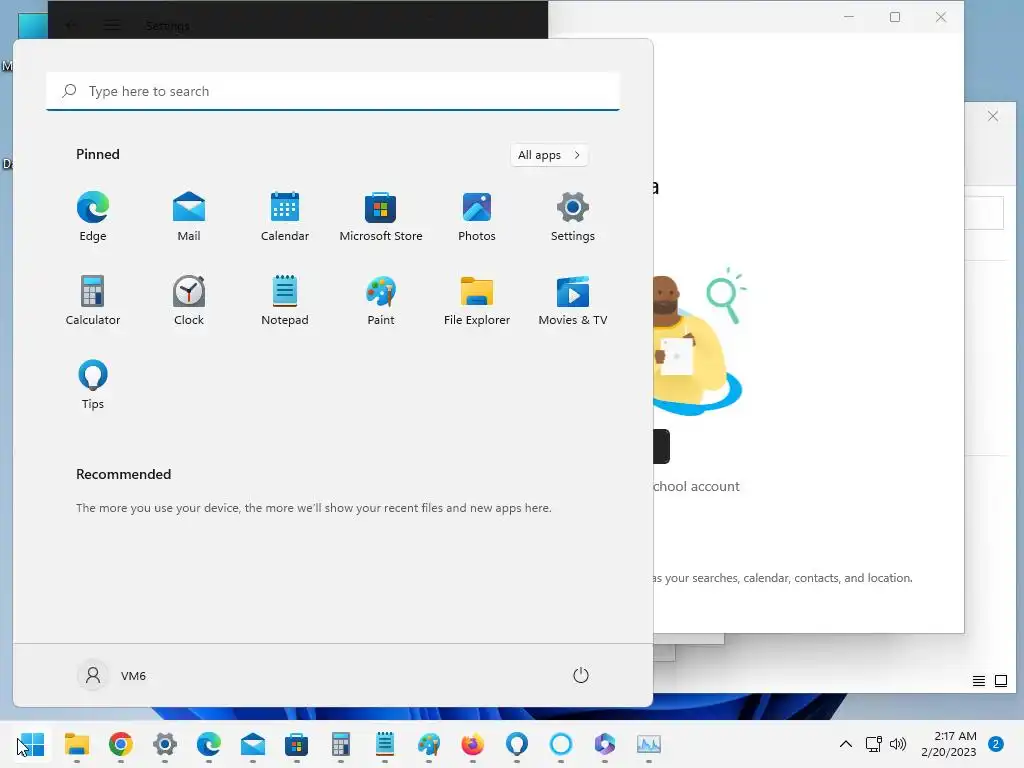Click the Windows Start button on taskbar
The image size is (1024, 768).
[31, 744]
